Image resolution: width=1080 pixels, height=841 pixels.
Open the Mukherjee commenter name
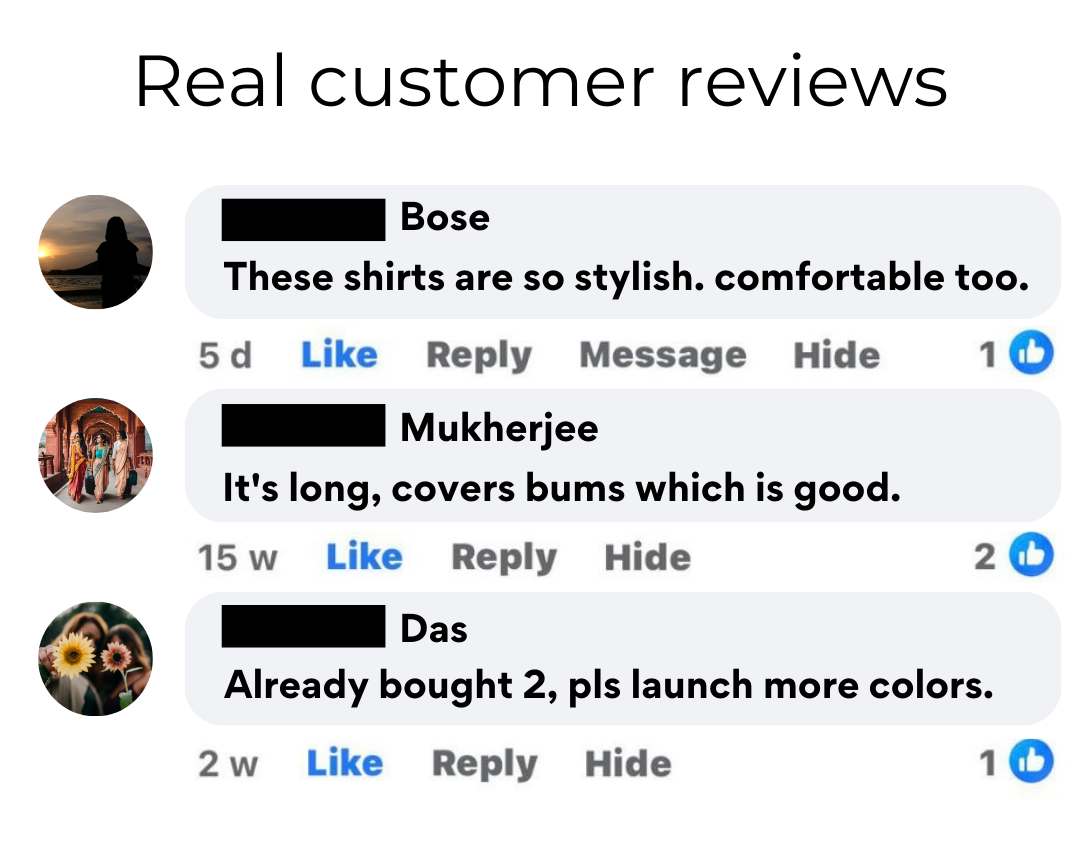(499, 428)
